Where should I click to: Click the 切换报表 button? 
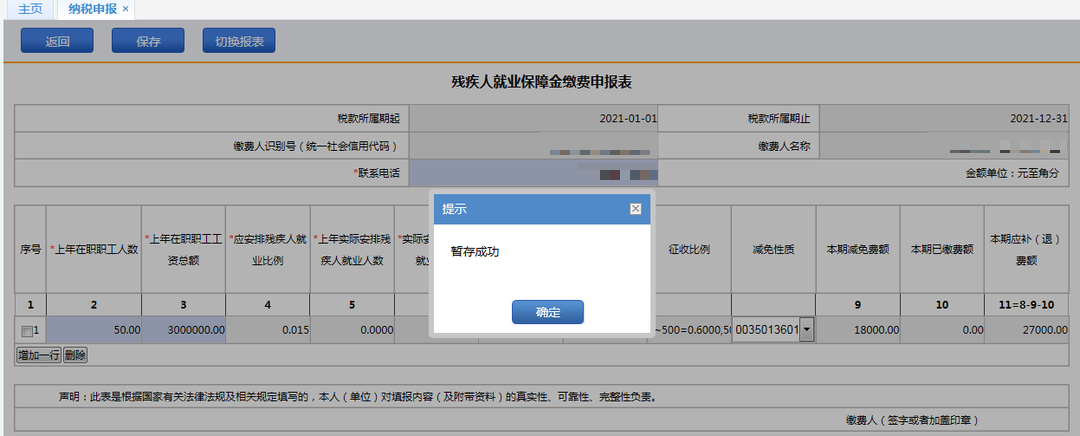239,41
